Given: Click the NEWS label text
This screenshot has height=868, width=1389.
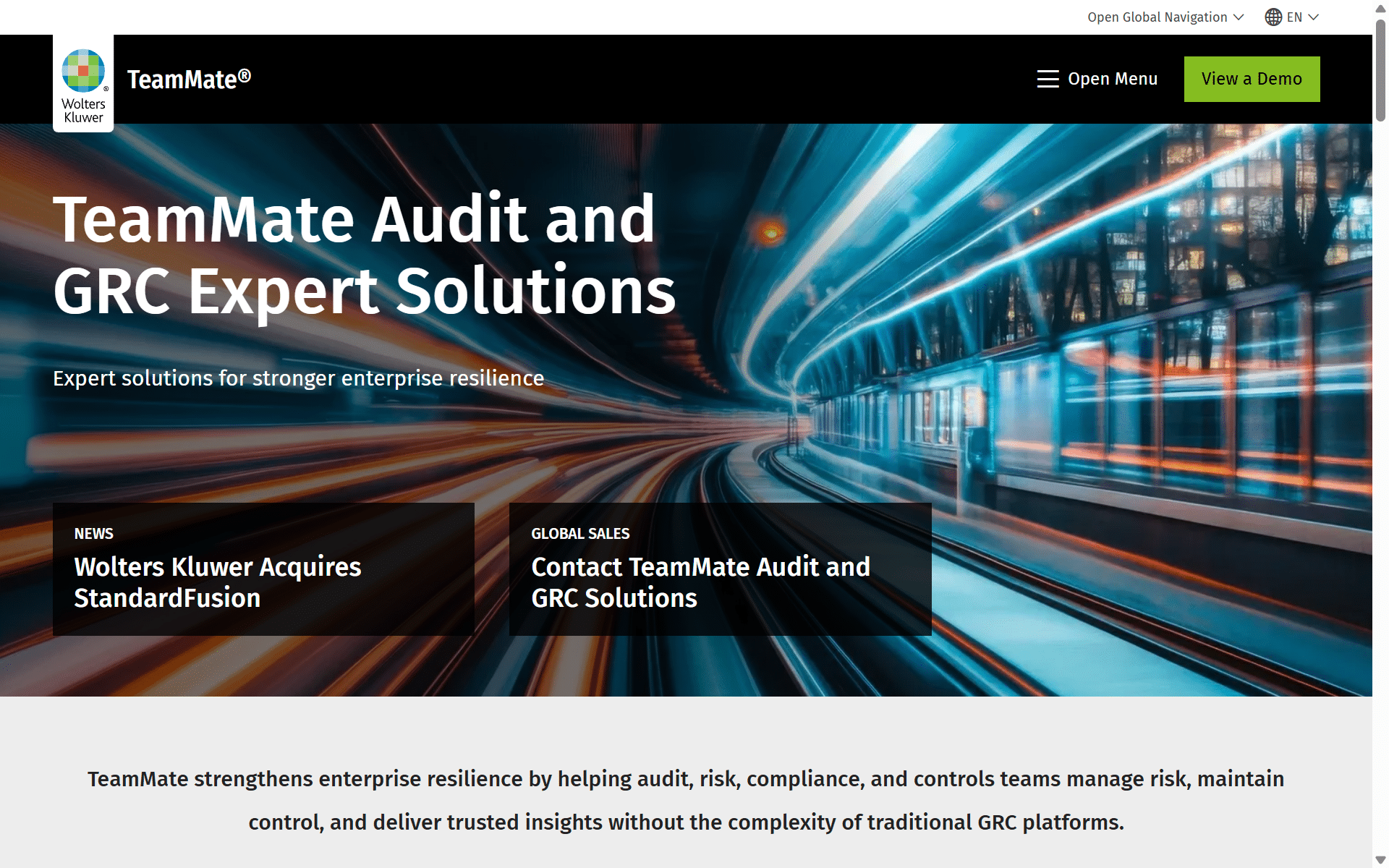Looking at the screenshot, I should click(x=94, y=534).
